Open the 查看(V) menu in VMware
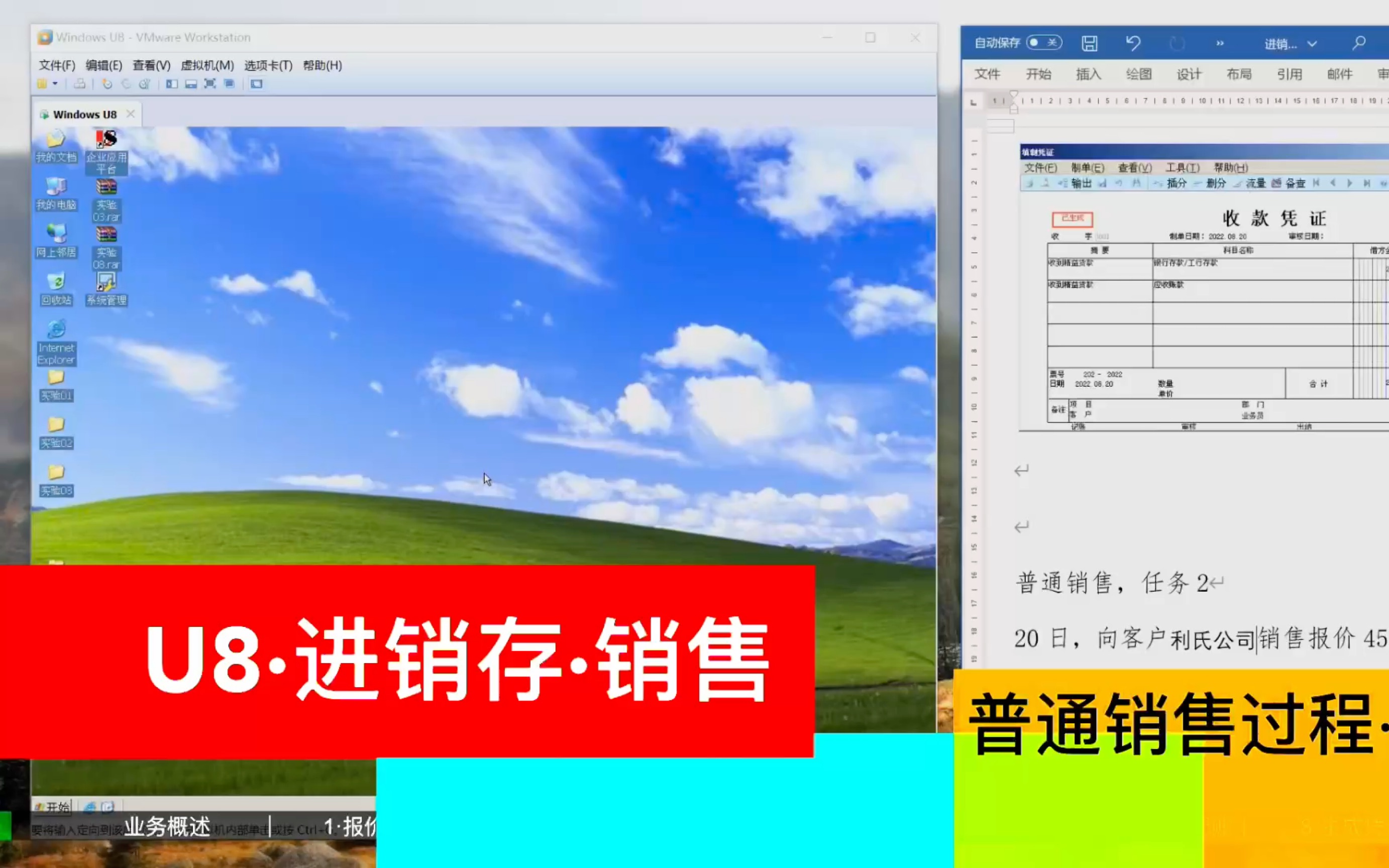Viewport: 1389px width, 868px height. [152, 65]
